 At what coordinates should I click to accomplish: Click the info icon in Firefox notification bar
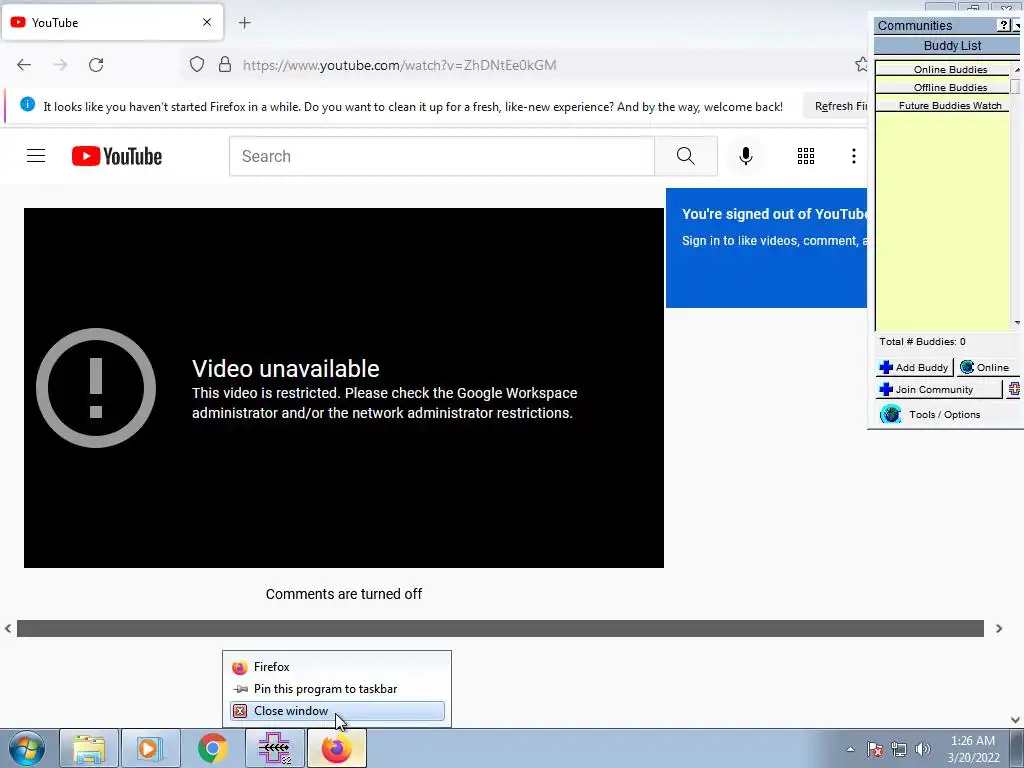click(27, 104)
